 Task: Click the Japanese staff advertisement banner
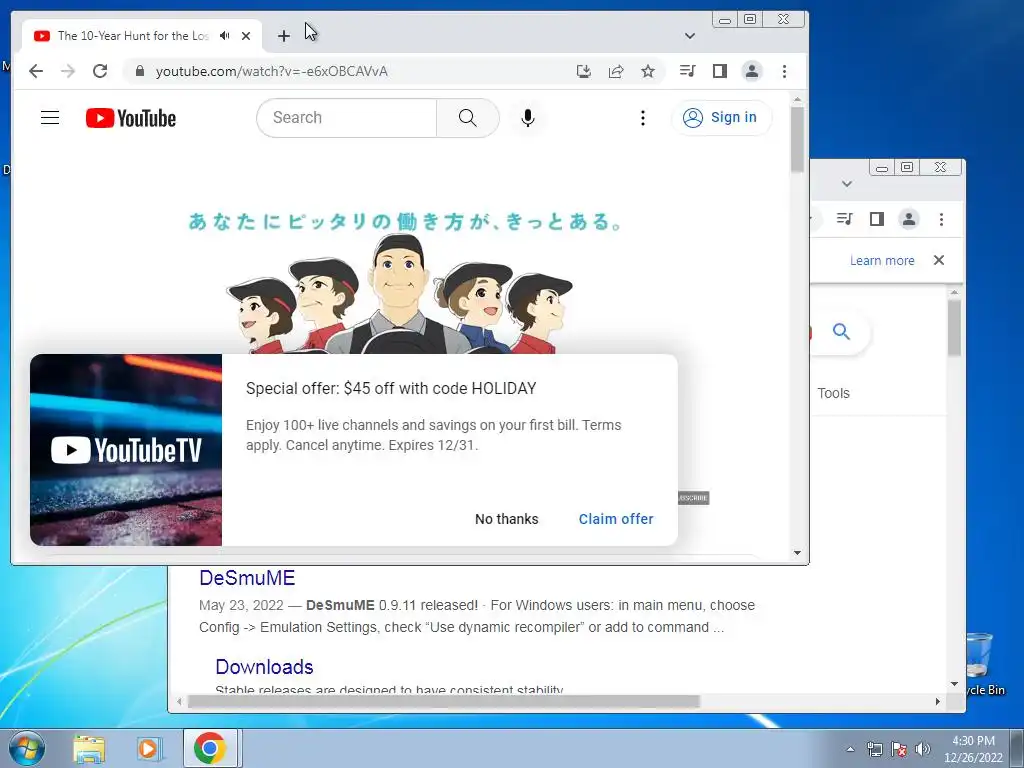tap(403, 281)
